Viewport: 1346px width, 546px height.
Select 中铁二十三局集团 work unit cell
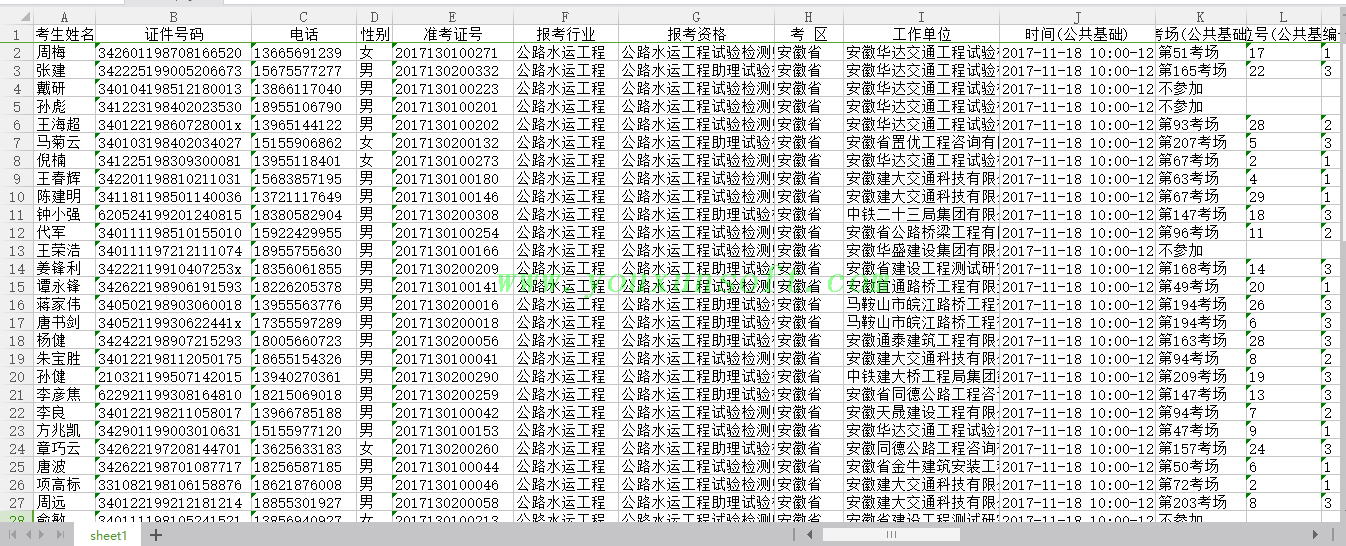[921, 214]
